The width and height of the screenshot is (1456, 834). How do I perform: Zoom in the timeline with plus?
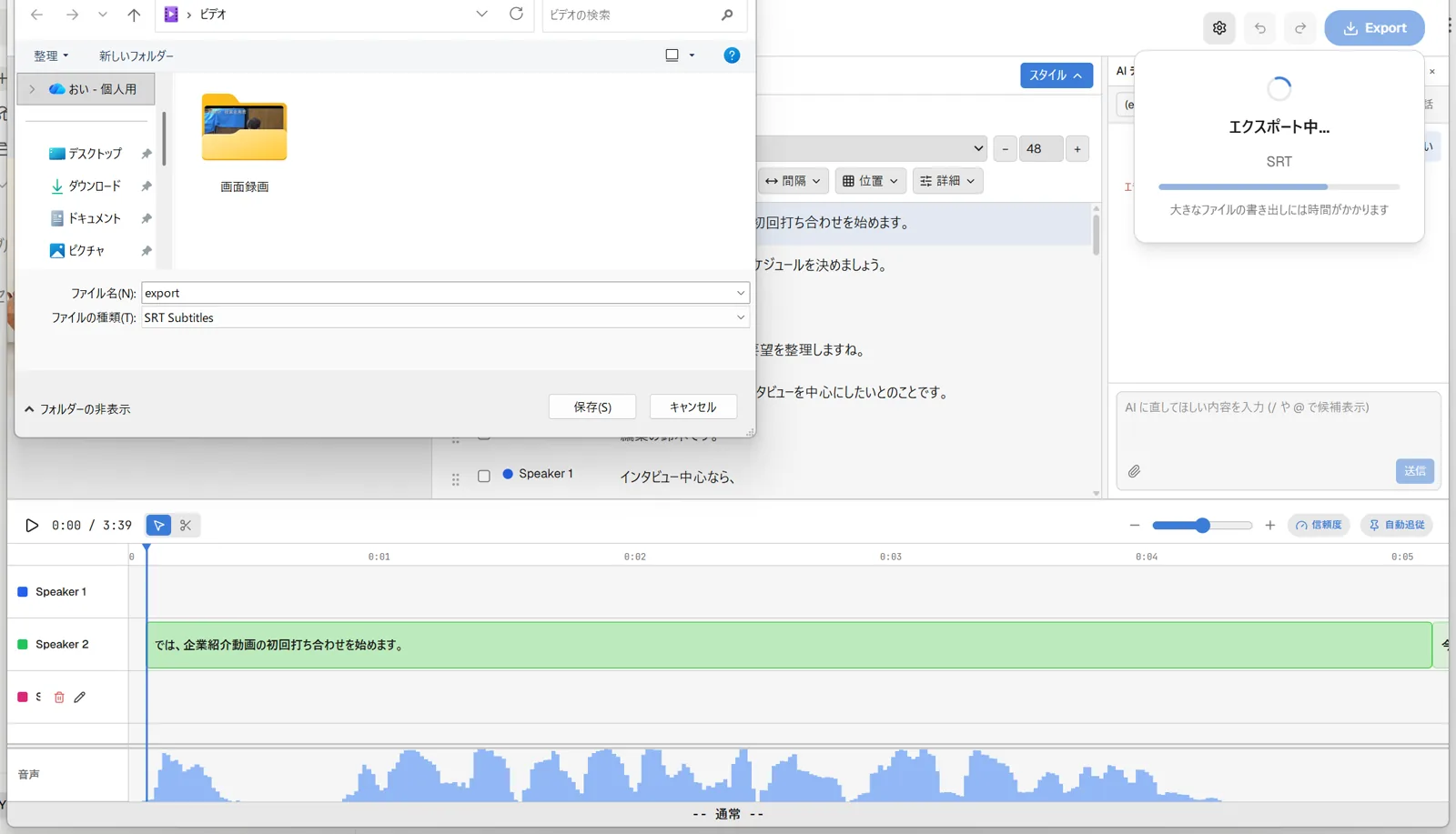point(1269,525)
